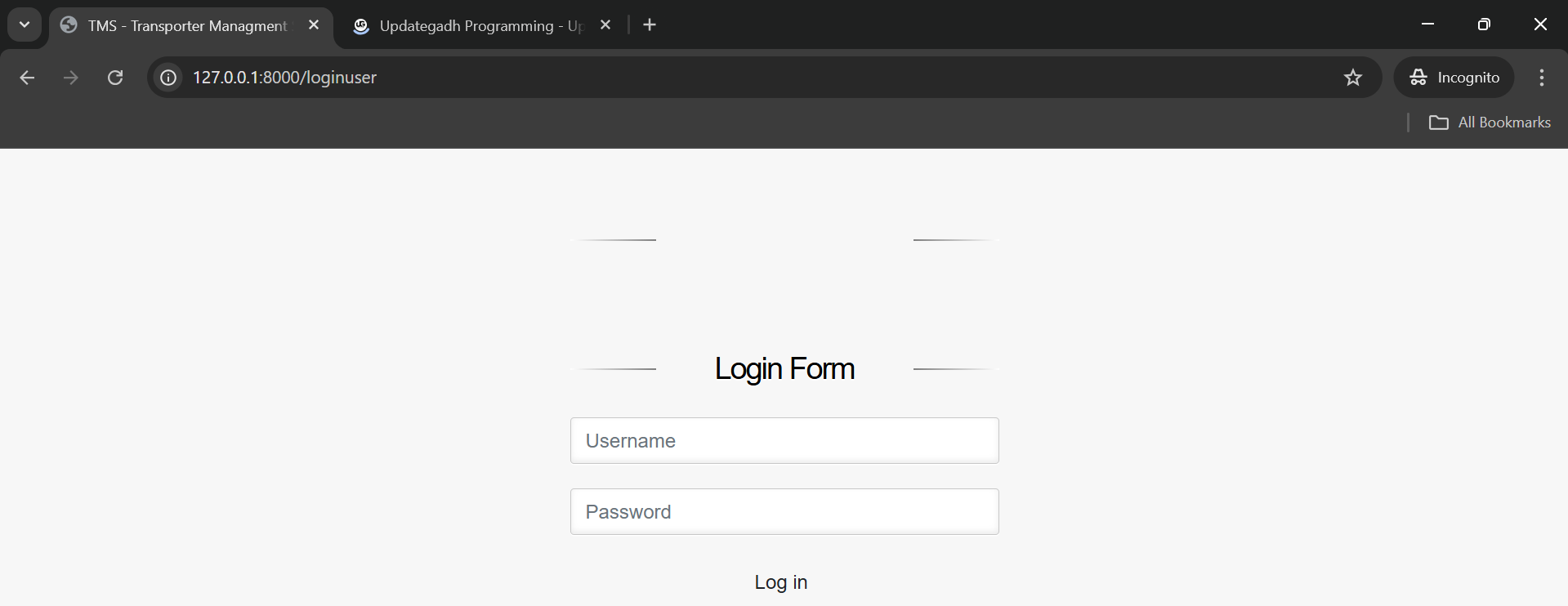The width and height of the screenshot is (1568, 606).
Task: Open Chrome's three-dot menu
Action: pyautogui.click(x=1542, y=78)
